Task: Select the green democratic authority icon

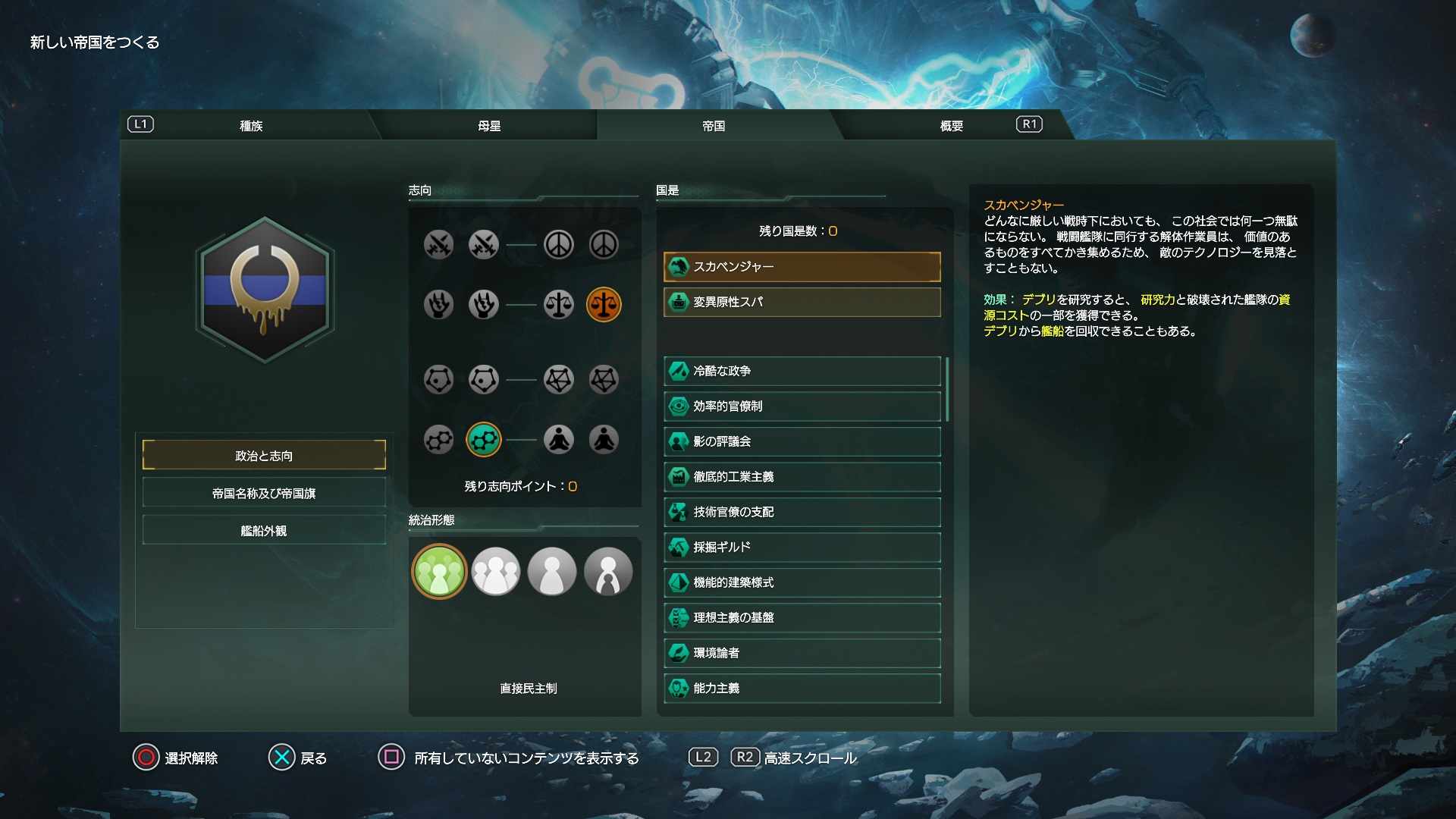Action: tap(439, 572)
